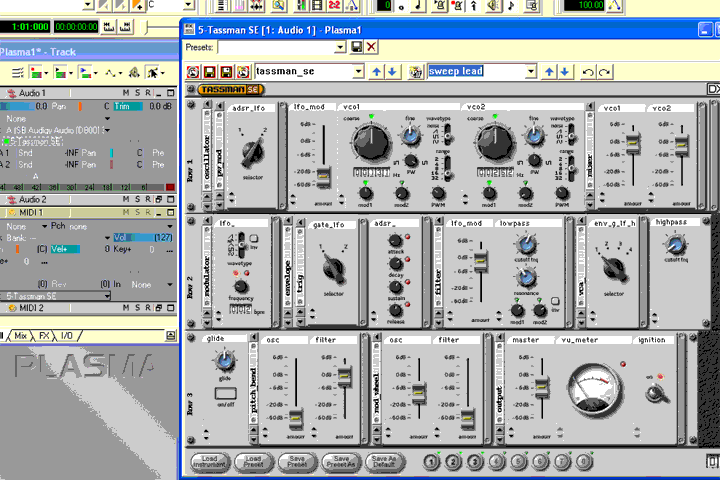The width and height of the screenshot is (720, 480).
Task: Click the Save As Default button
Action: tap(384, 462)
